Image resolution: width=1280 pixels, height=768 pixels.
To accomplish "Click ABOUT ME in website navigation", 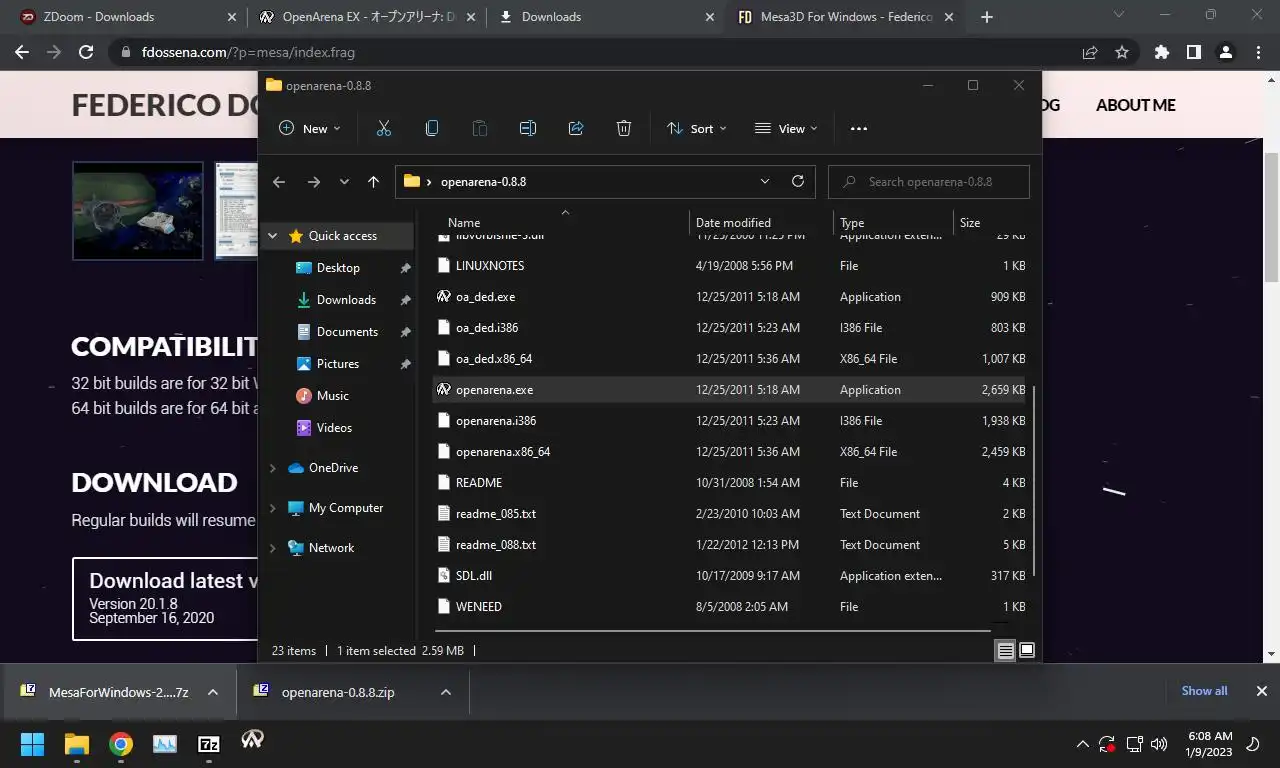I will click(x=1135, y=105).
